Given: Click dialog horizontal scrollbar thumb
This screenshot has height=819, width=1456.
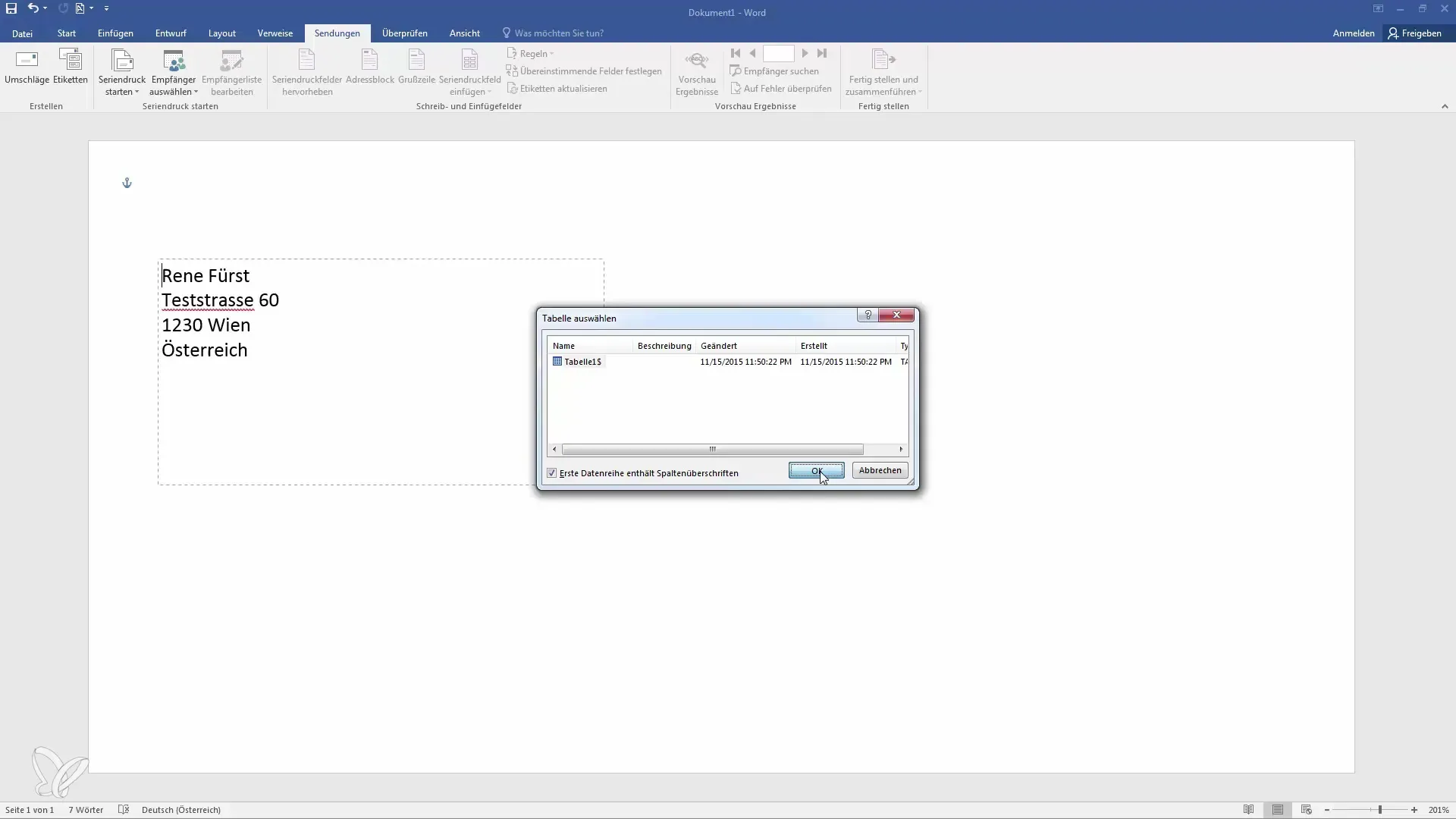Looking at the screenshot, I should click(x=712, y=450).
